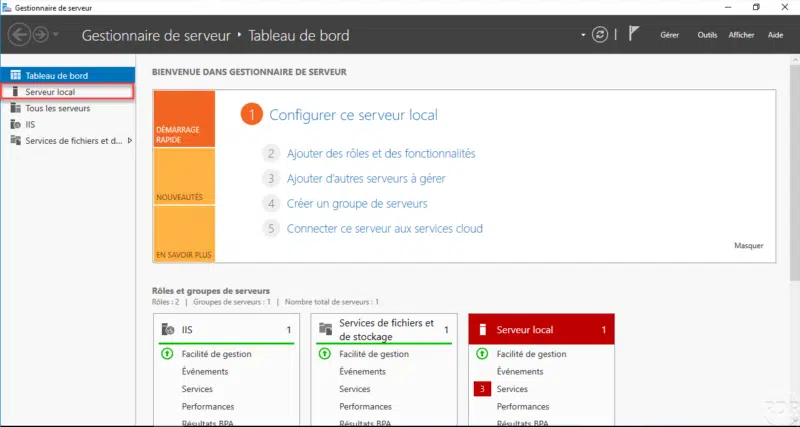The width and height of the screenshot is (800, 427).
Task: Select Tableau de bord in sidebar
Action: pos(68,76)
